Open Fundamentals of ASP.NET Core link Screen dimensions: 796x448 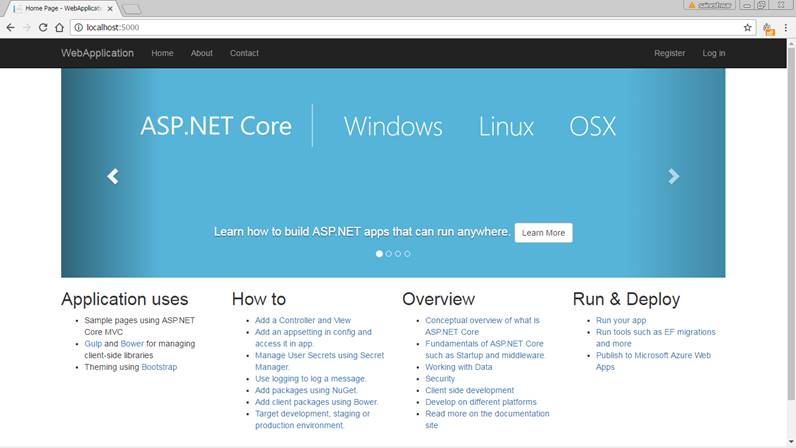[x=485, y=349]
